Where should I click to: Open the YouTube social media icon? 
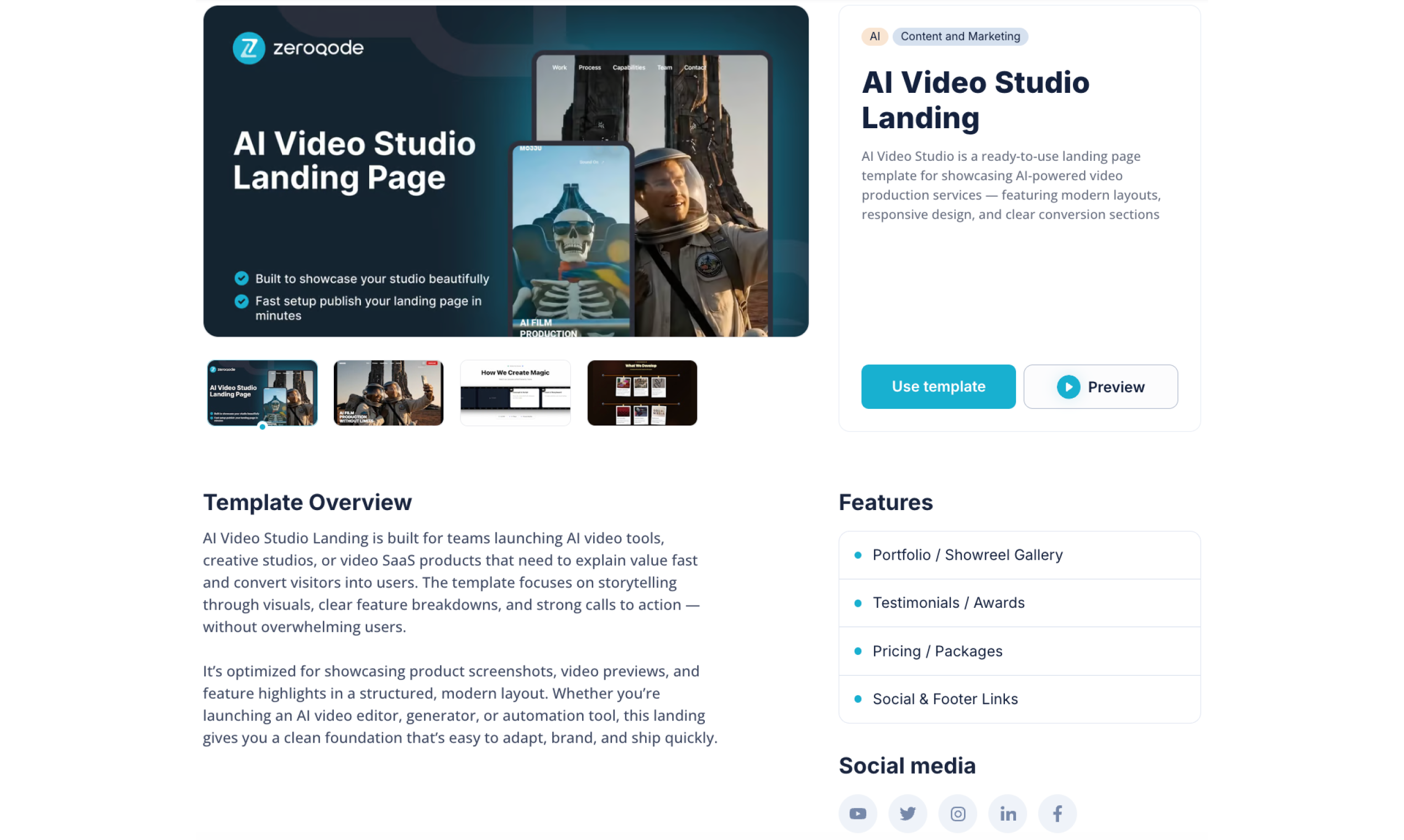tap(858, 813)
